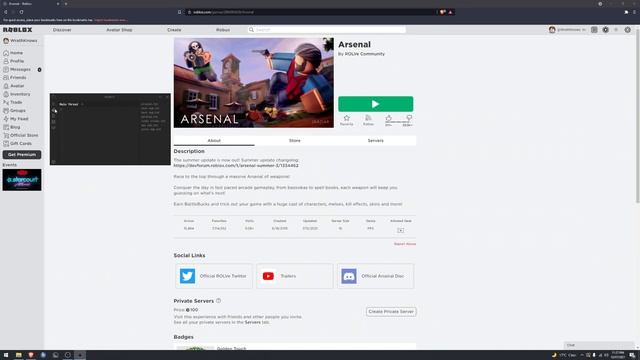Click browser reload button
The height and width of the screenshot is (360, 640).
21,12
